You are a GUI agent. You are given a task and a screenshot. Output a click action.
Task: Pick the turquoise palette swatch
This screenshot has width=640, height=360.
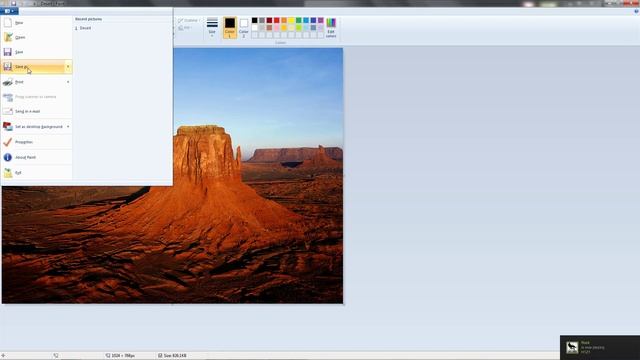[306, 20]
